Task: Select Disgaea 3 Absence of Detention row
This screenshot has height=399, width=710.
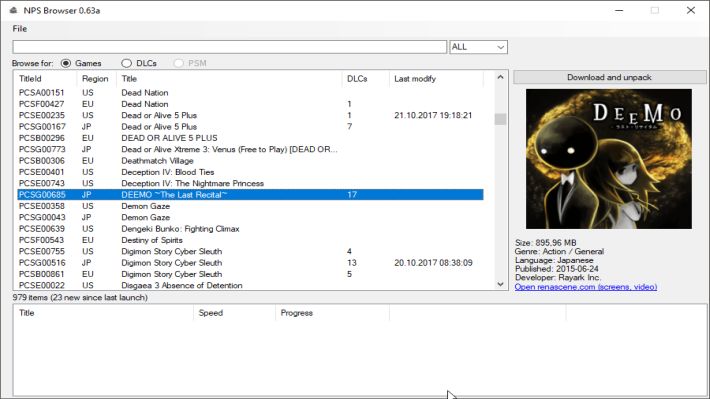Action: tap(250, 285)
